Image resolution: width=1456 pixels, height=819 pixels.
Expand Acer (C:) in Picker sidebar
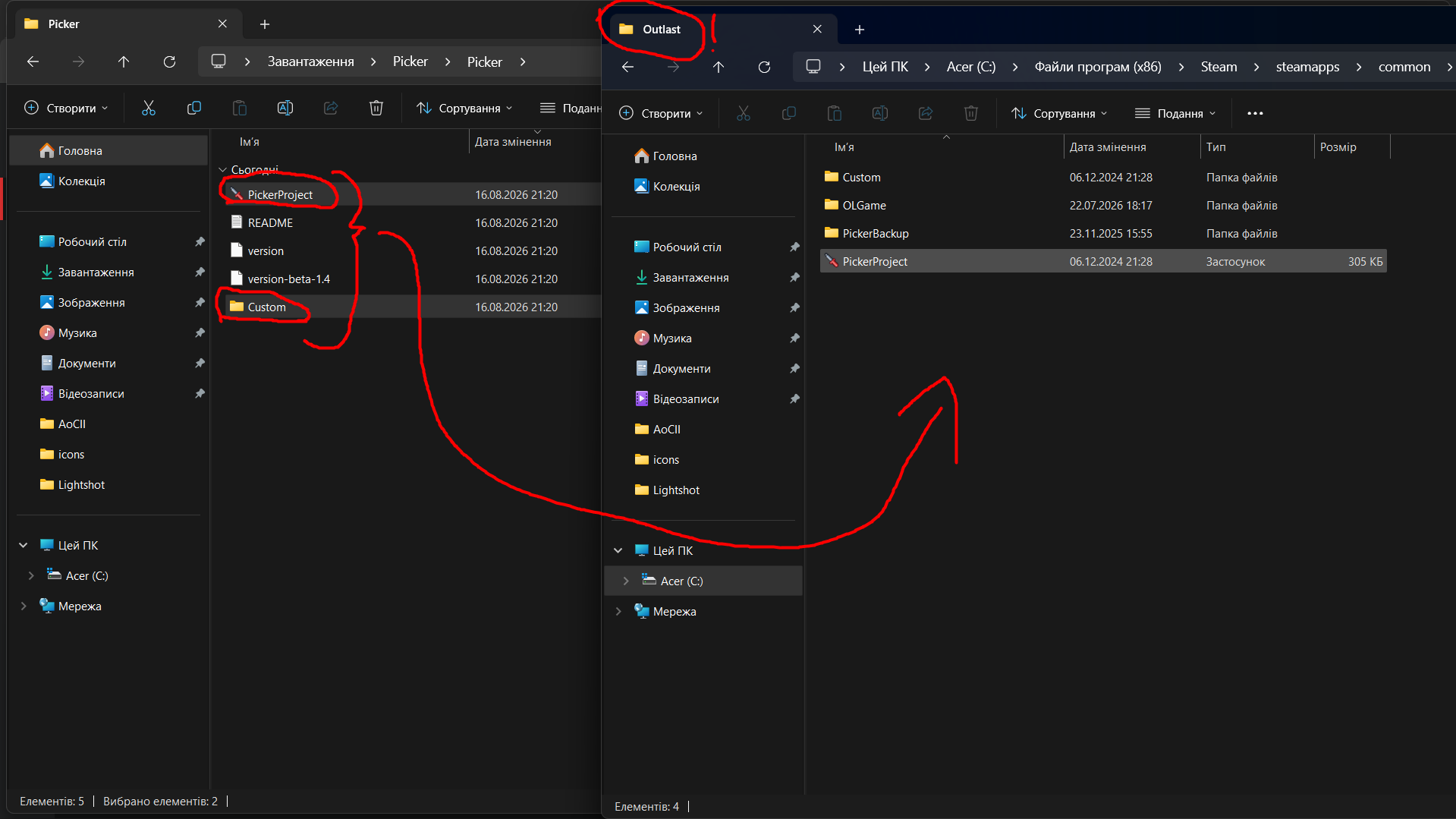pos(31,575)
